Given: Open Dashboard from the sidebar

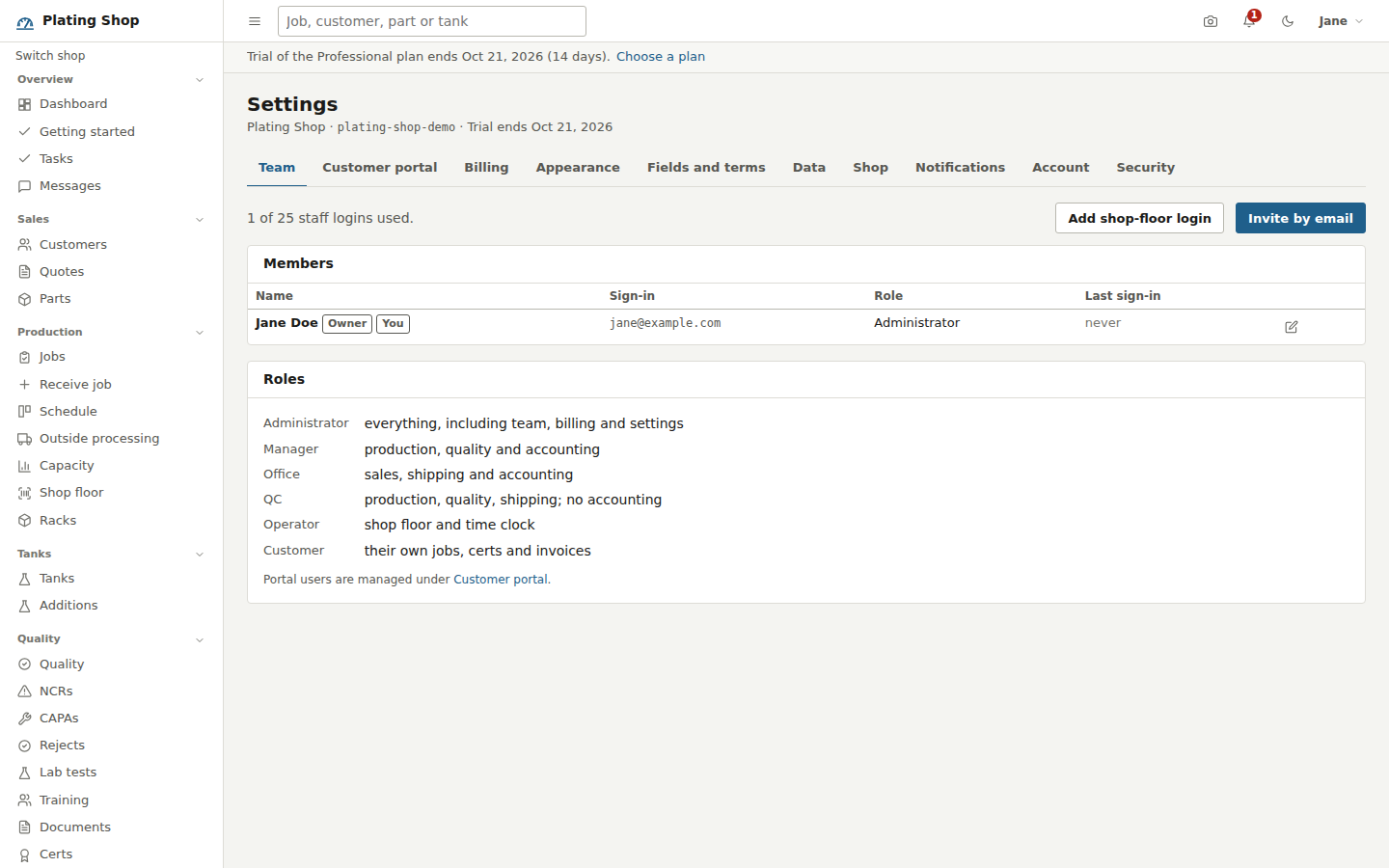Looking at the screenshot, I should tap(112, 104).
